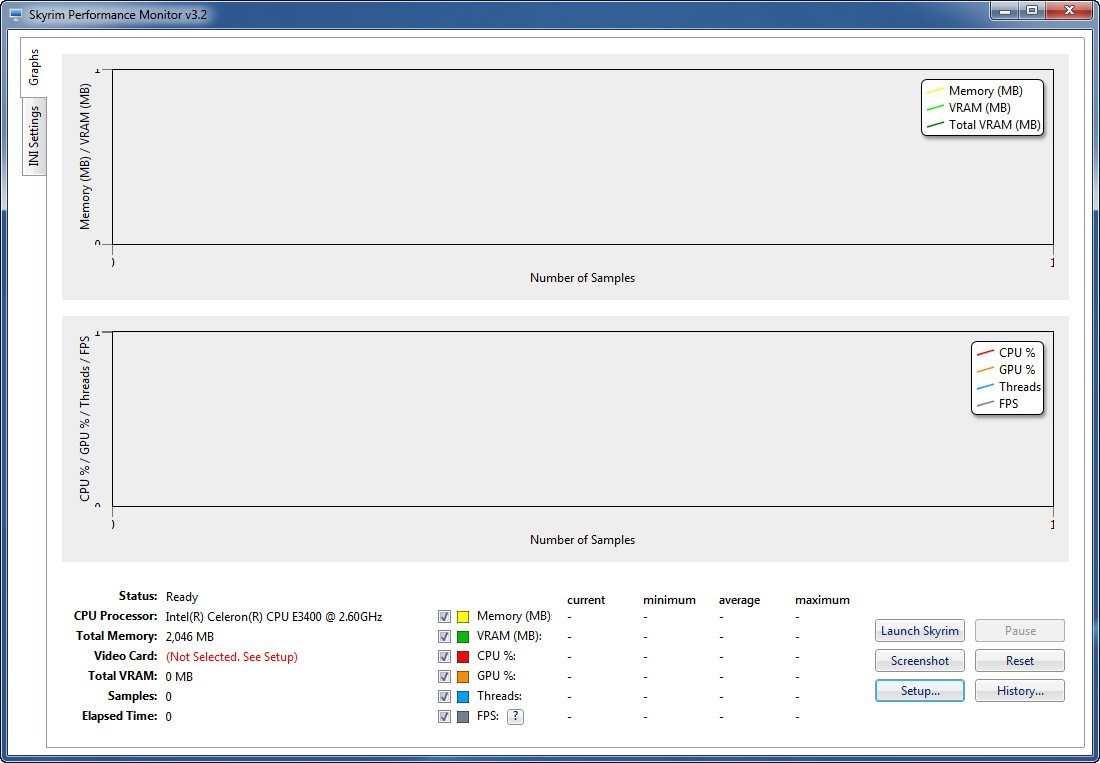Toggle the GPU % checkbox
The height and width of the screenshot is (763, 1100).
[444, 677]
